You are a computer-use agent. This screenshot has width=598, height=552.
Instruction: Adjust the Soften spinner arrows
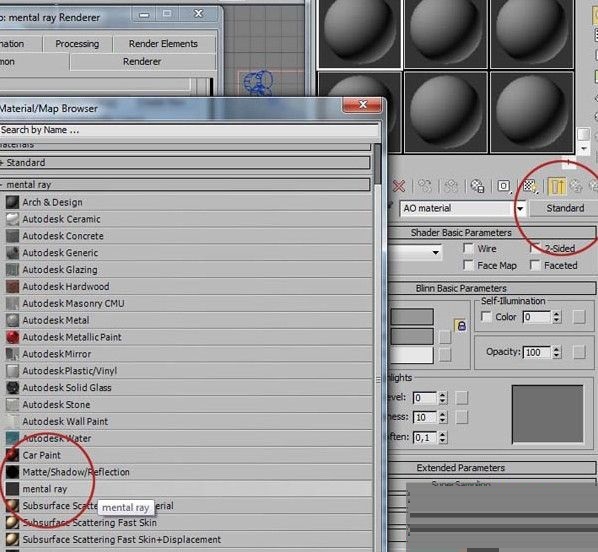(x=442, y=437)
